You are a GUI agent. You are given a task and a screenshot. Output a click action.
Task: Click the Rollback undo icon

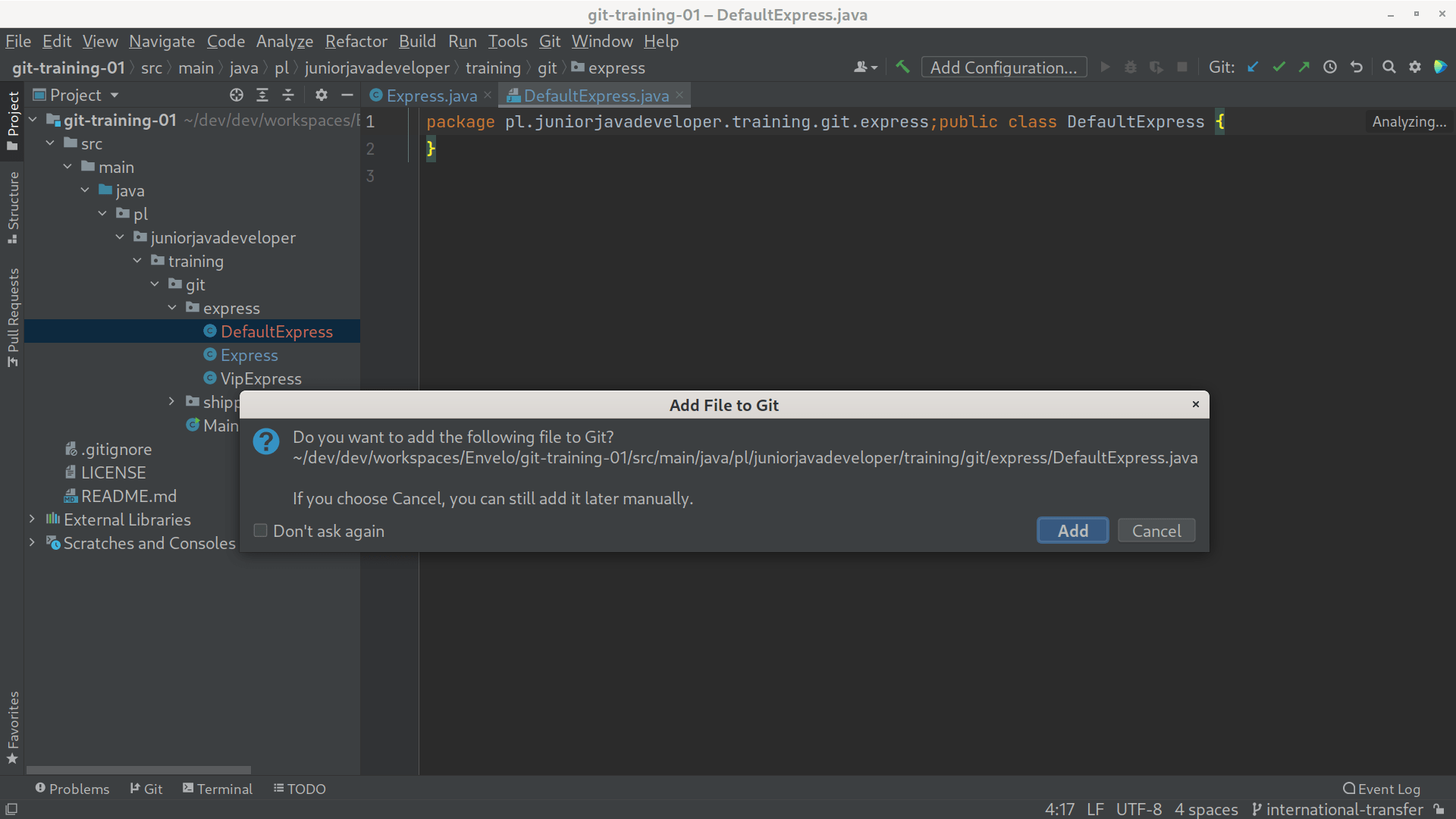click(x=1357, y=67)
